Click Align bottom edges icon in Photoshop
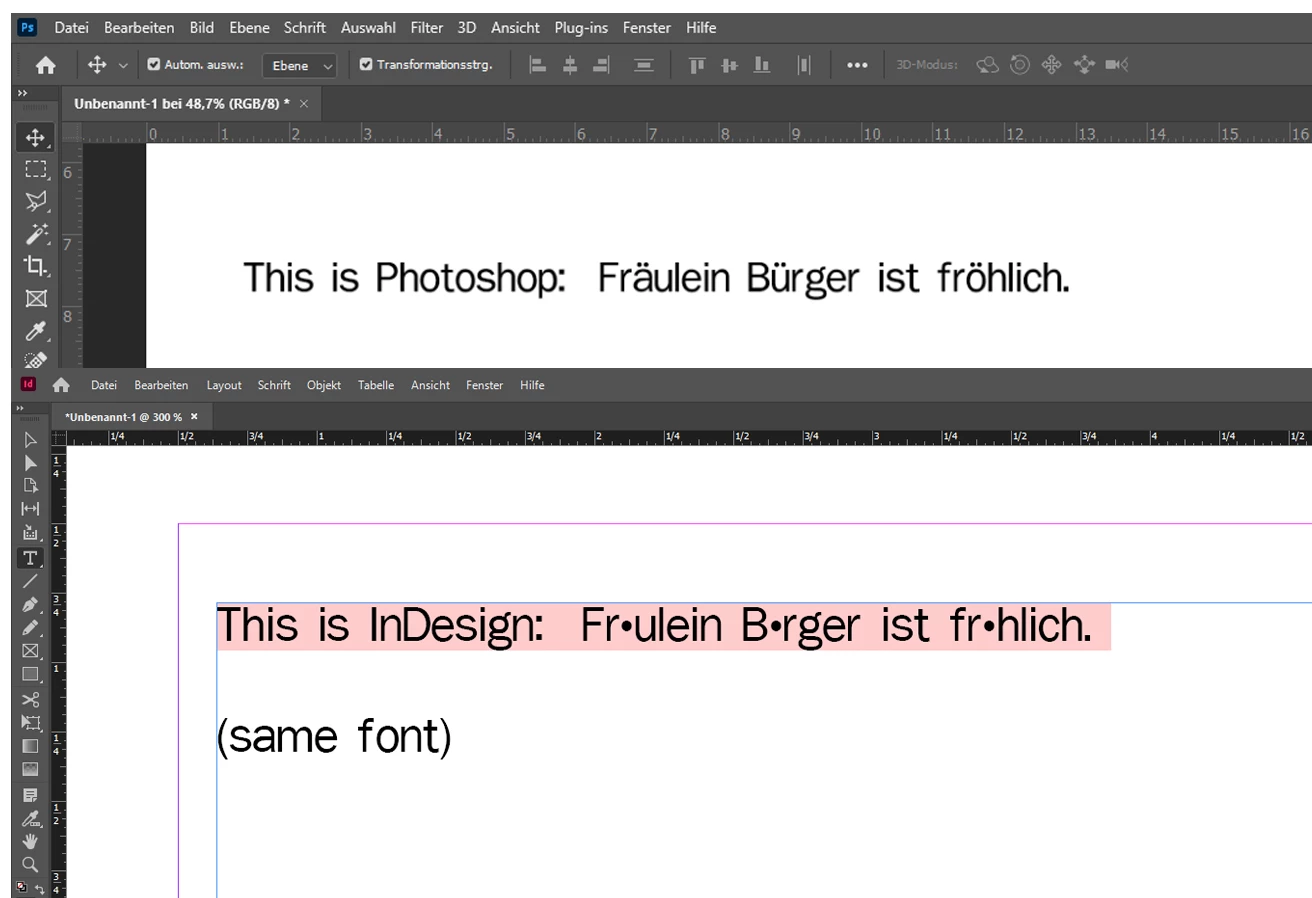The image size is (1312, 898). coord(762,65)
